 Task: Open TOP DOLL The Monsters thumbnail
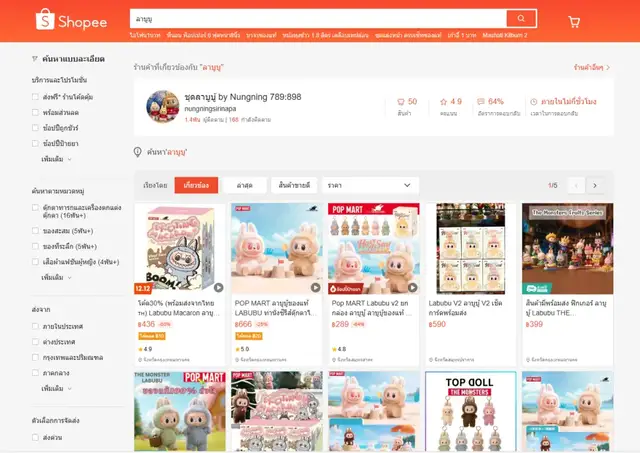pos(471,411)
